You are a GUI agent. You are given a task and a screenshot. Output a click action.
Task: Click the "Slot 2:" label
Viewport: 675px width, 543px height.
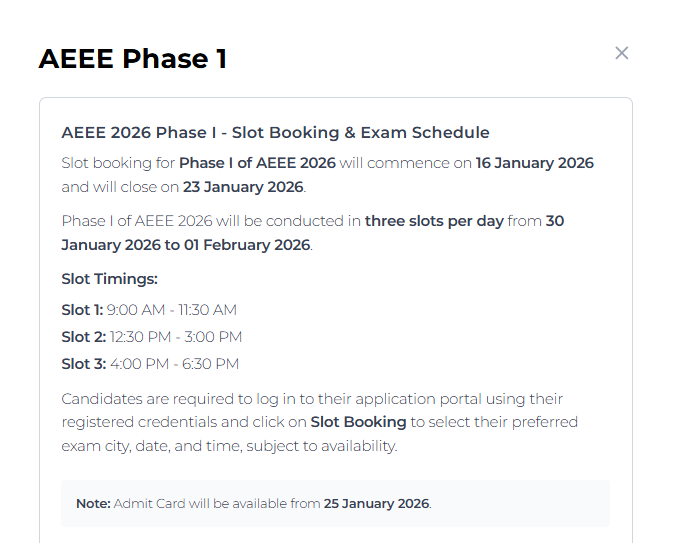(x=83, y=337)
